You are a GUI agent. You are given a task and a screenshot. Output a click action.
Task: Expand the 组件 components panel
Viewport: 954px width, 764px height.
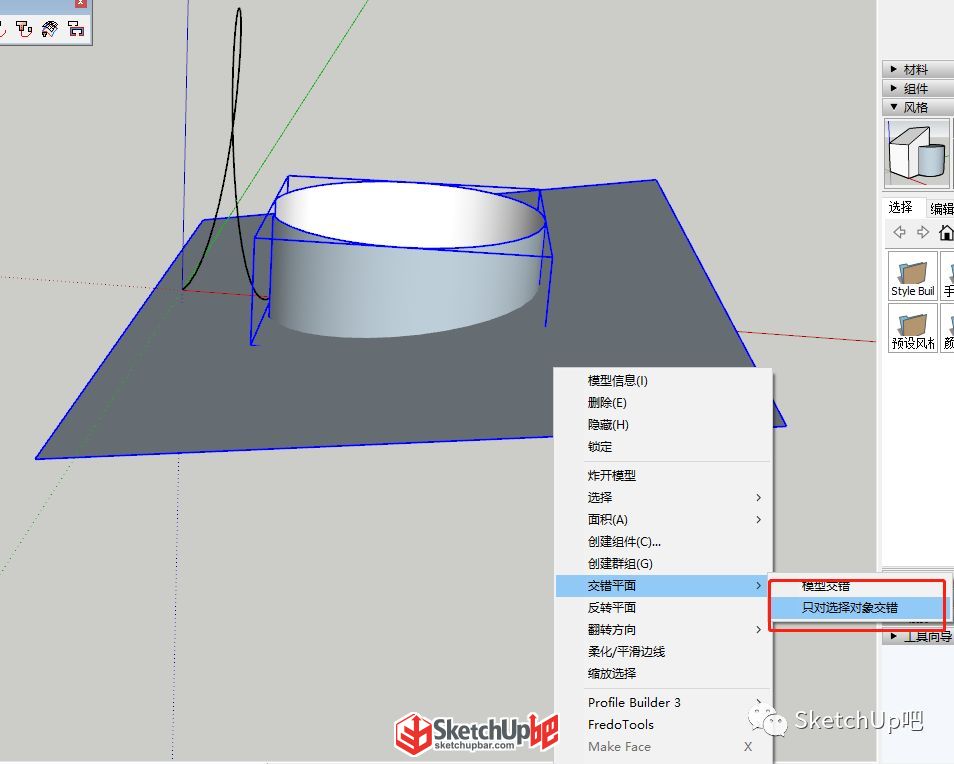pos(918,88)
